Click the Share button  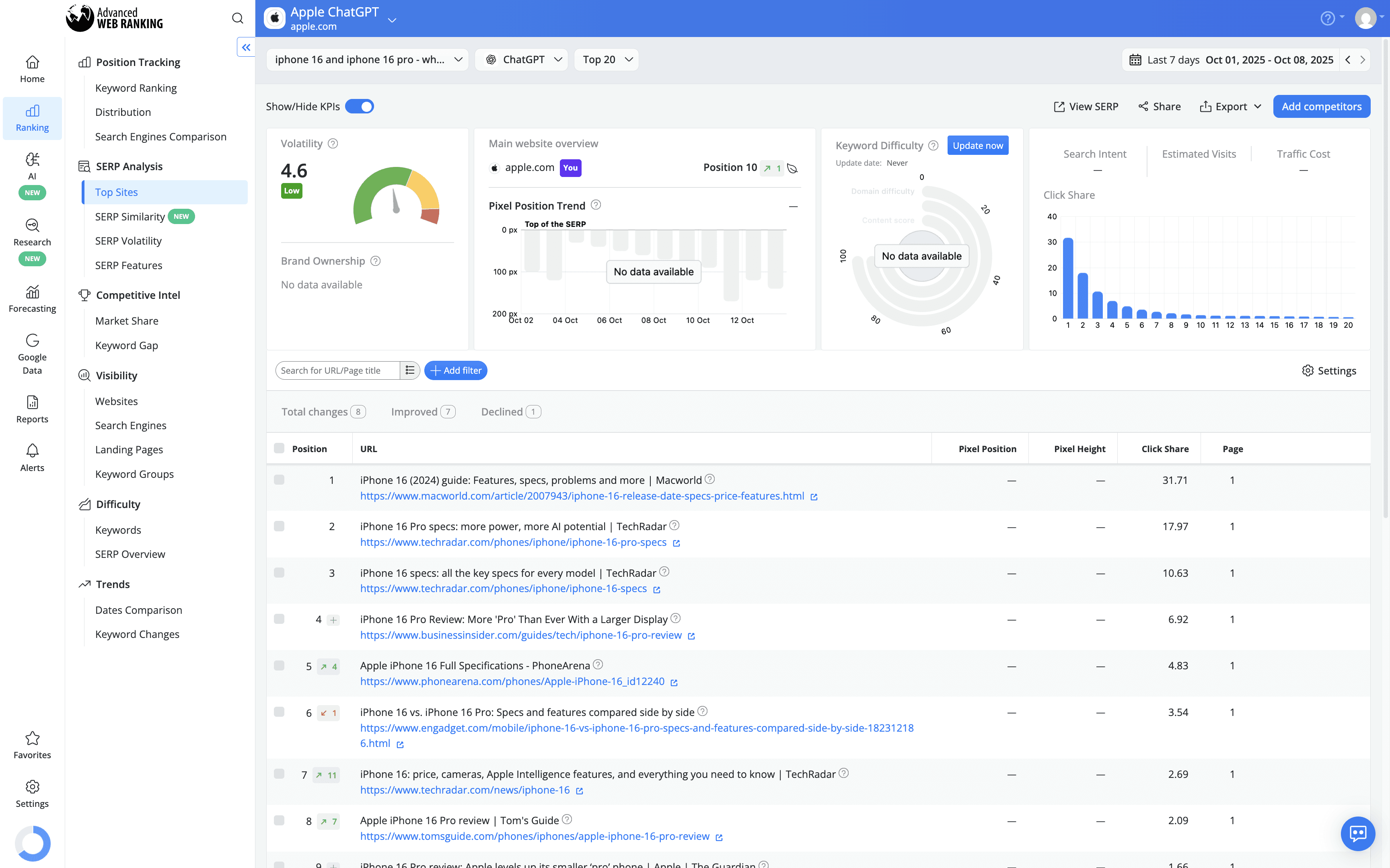click(x=1159, y=107)
